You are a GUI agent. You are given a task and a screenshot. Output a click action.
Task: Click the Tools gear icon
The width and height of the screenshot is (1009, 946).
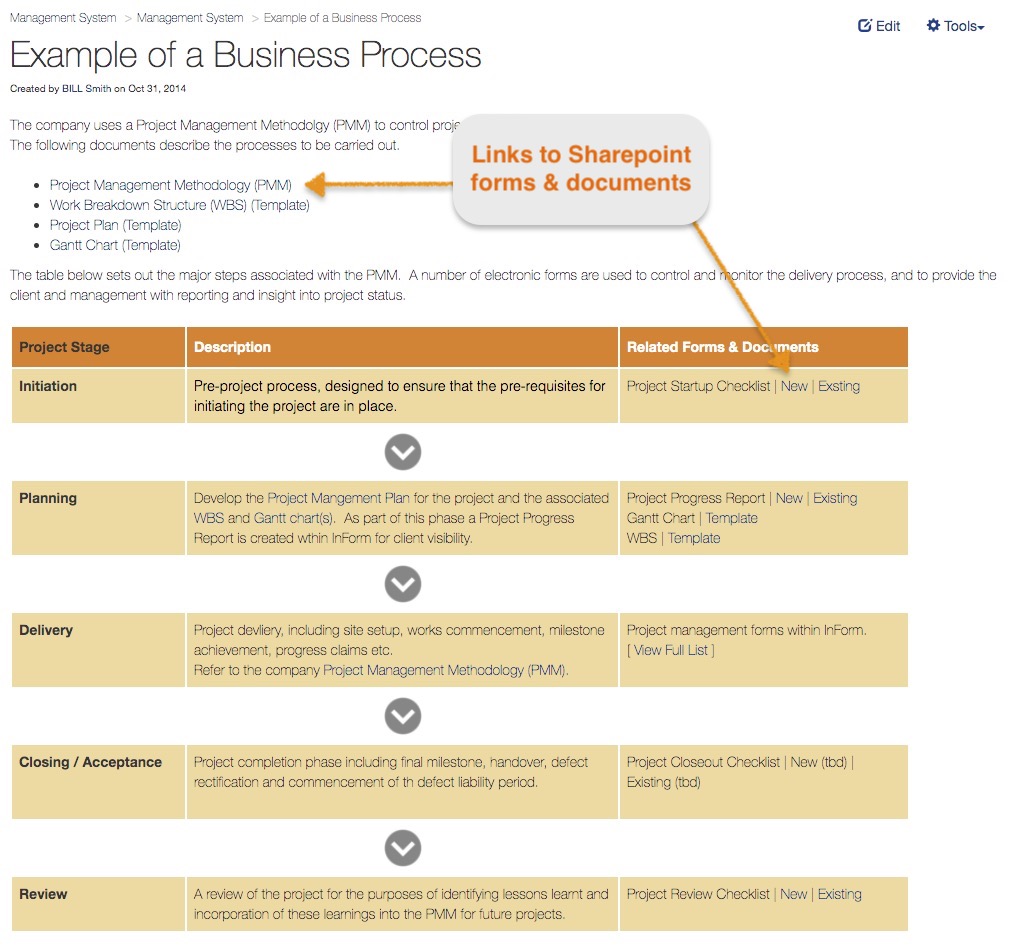[933, 26]
